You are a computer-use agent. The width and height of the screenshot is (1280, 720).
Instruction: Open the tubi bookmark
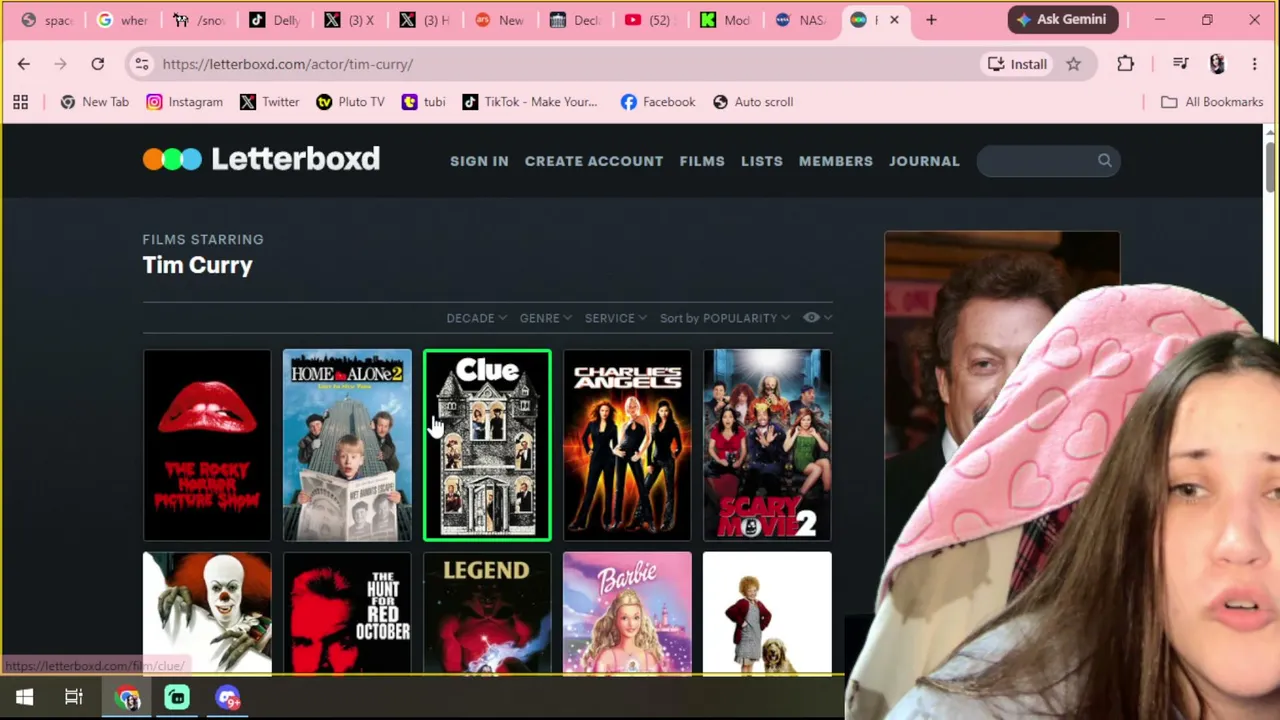(x=423, y=102)
